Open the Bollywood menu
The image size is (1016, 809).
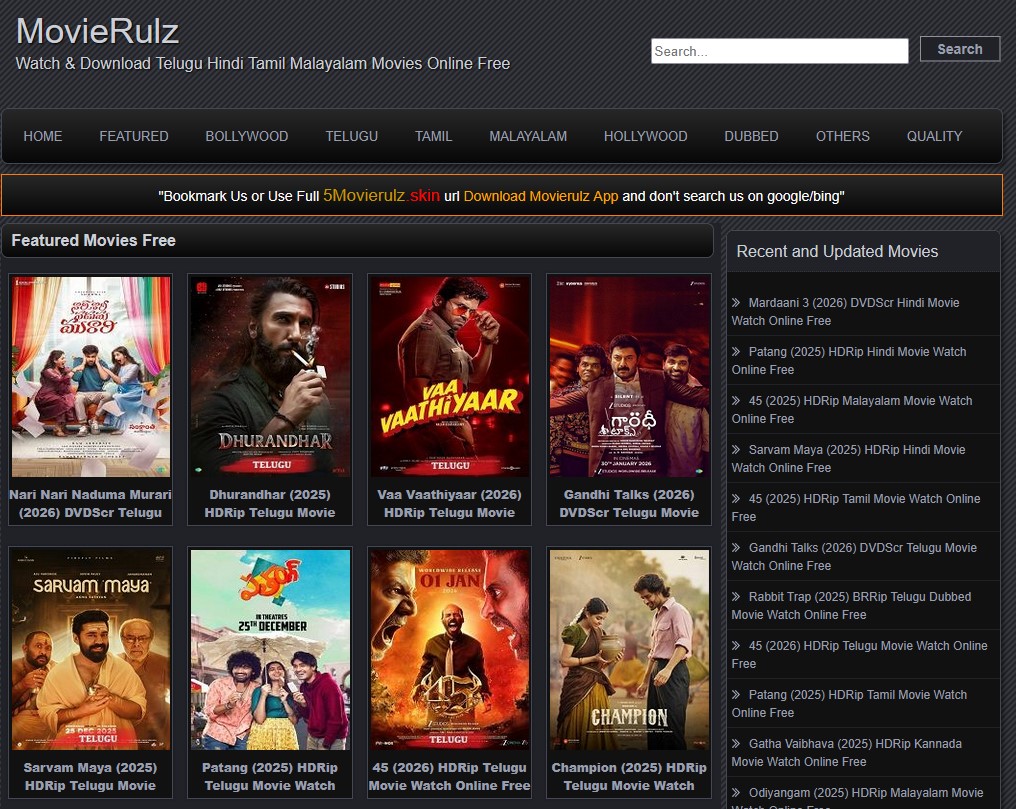247,136
